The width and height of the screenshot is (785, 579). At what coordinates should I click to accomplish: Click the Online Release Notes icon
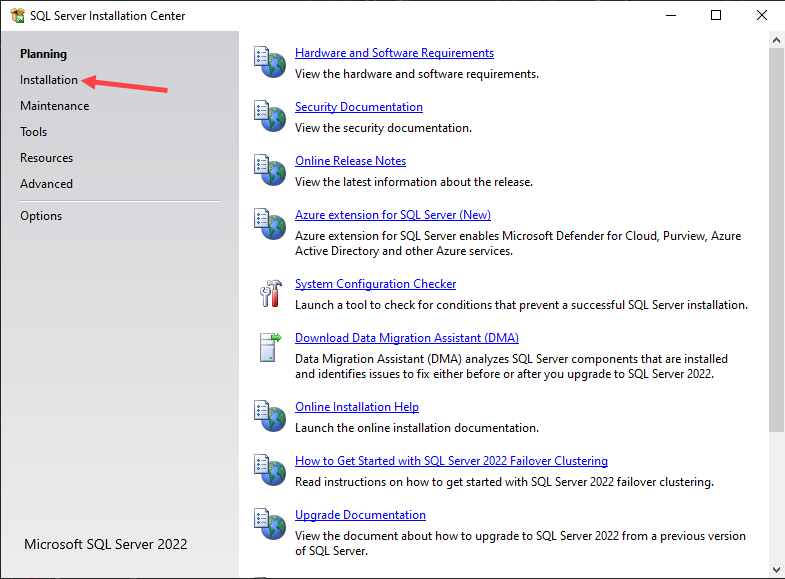point(270,170)
